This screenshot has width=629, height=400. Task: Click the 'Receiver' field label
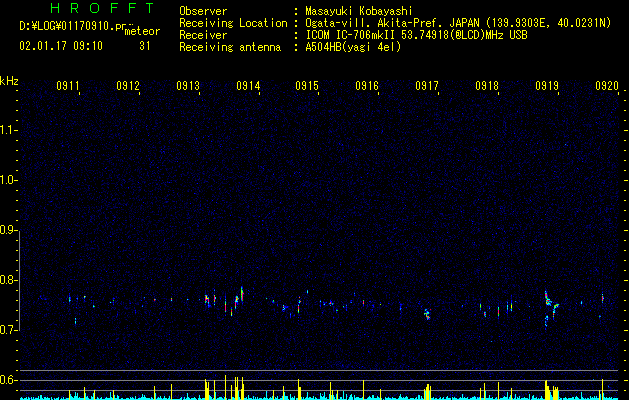(x=203, y=35)
